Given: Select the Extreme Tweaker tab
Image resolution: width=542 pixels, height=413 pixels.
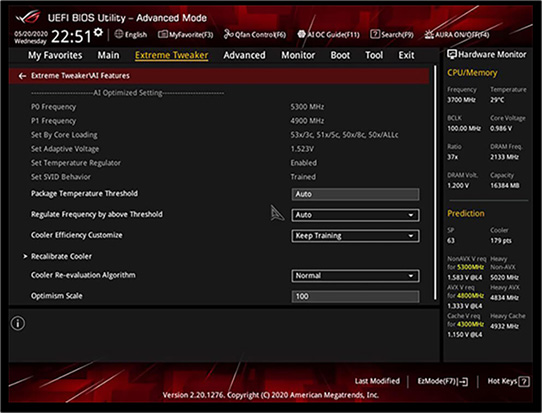Looking at the screenshot, I should click(x=171, y=55).
